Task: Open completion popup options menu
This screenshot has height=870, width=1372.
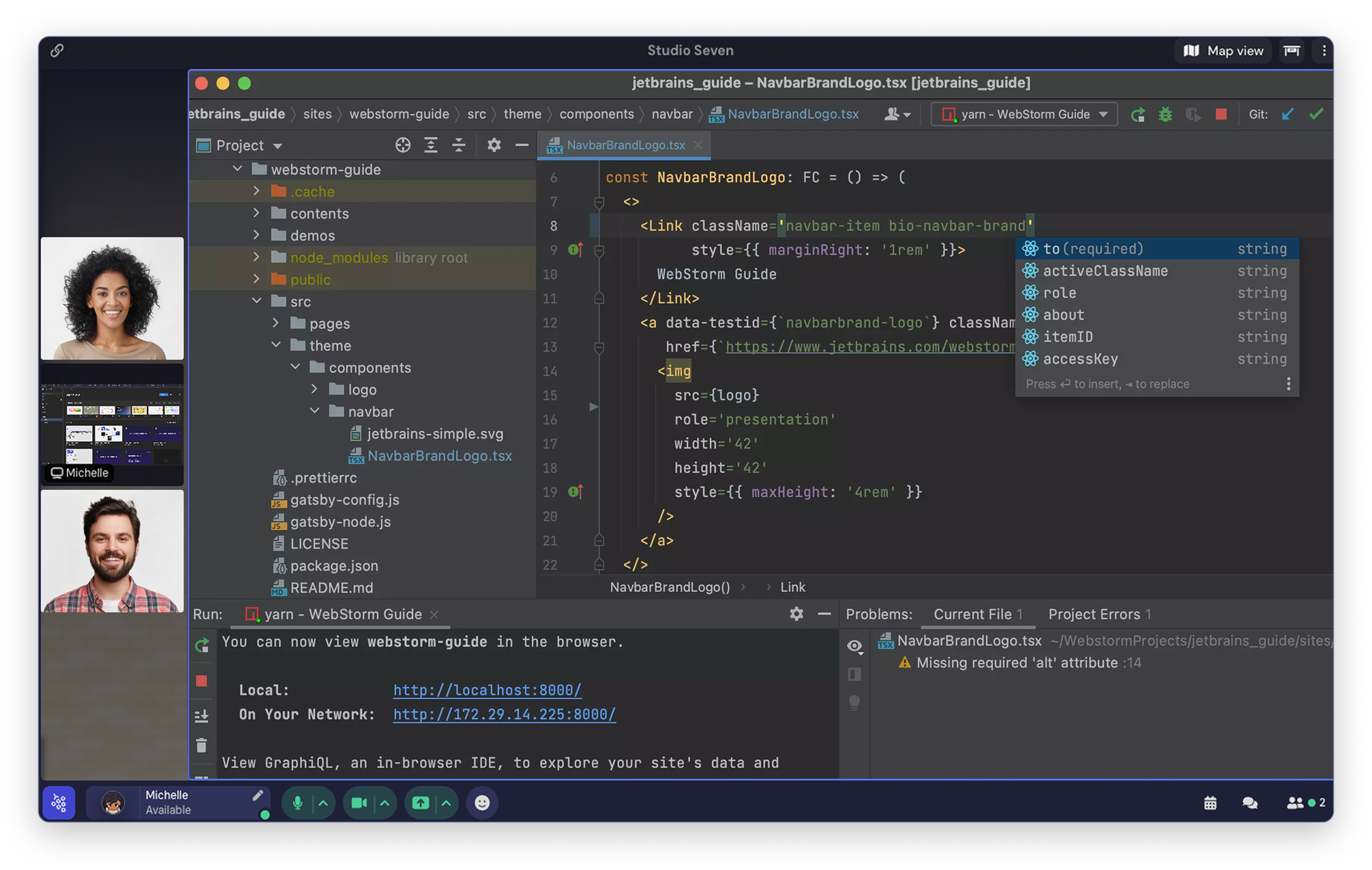Action: pyautogui.click(x=1288, y=384)
